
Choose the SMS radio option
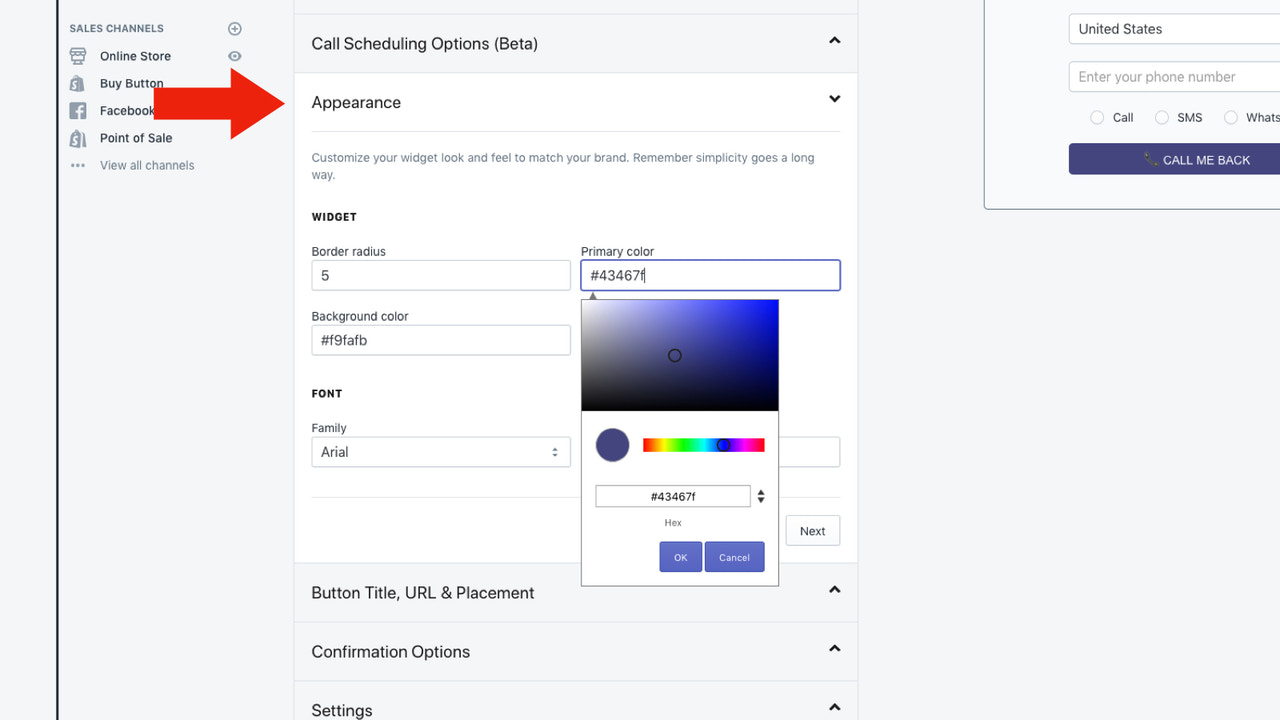point(1163,117)
